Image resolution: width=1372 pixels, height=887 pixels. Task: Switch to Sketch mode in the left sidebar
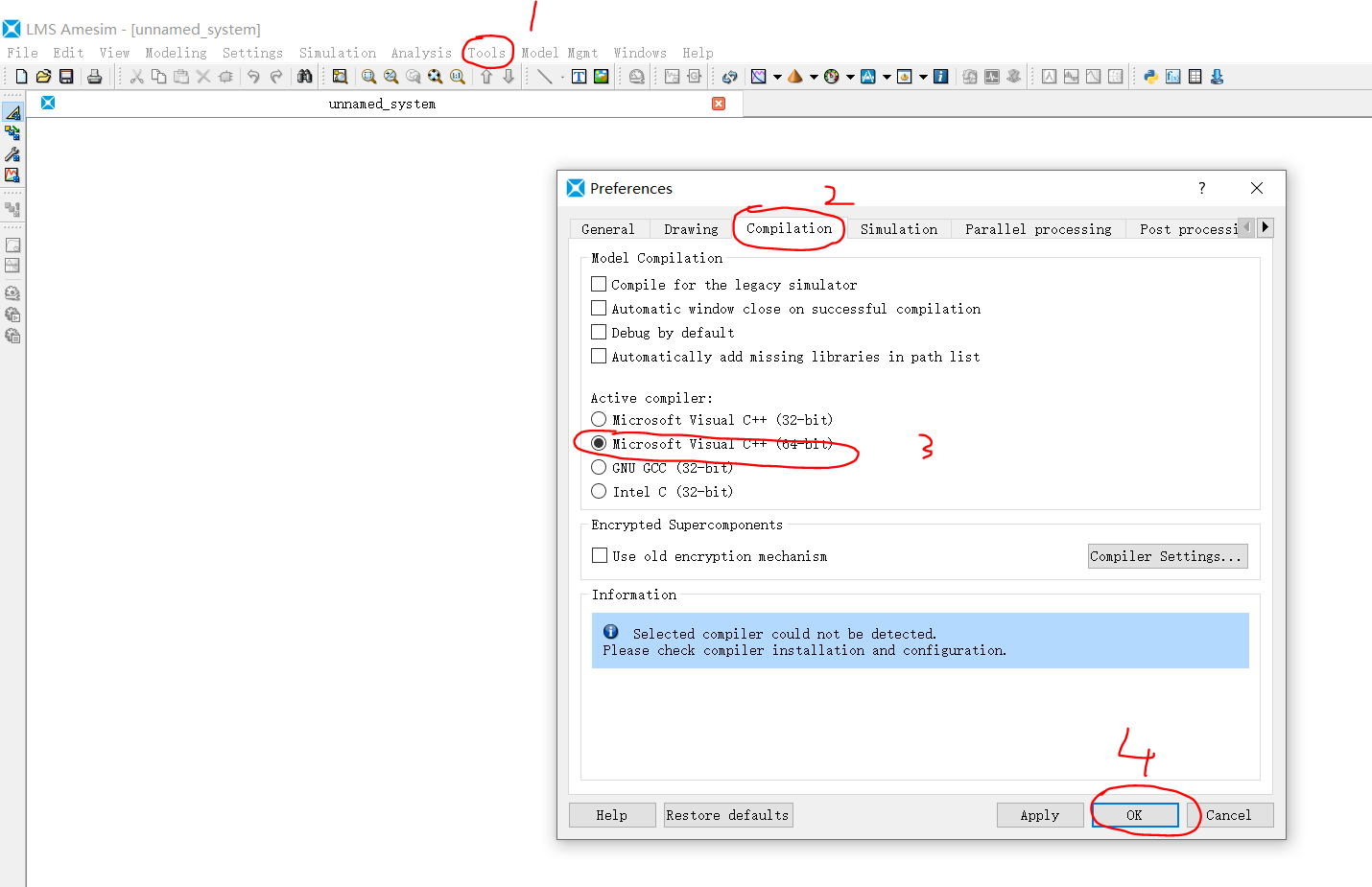12,111
